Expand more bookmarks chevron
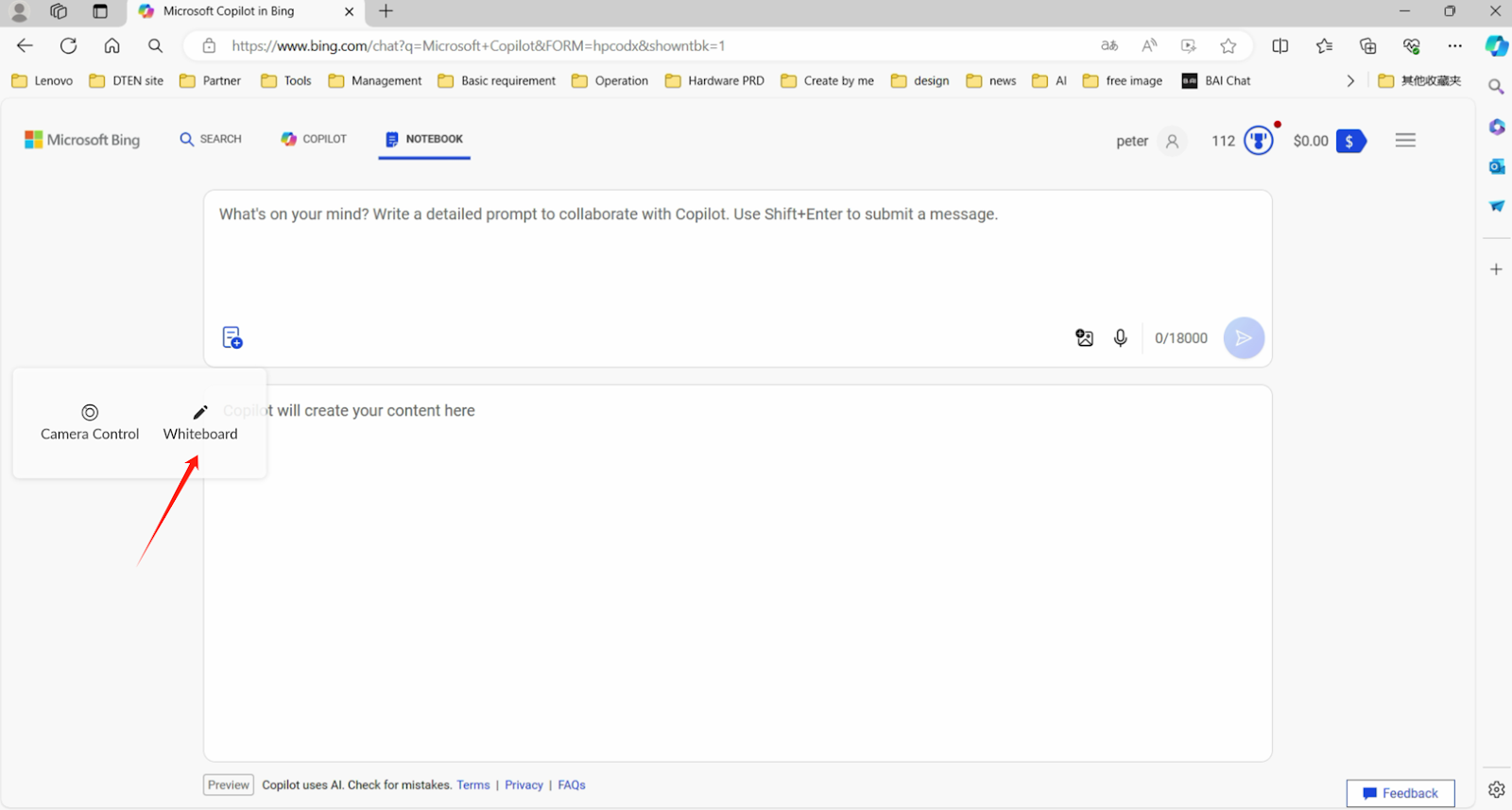Screen dimensions: 1512x810 (1350, 80)
